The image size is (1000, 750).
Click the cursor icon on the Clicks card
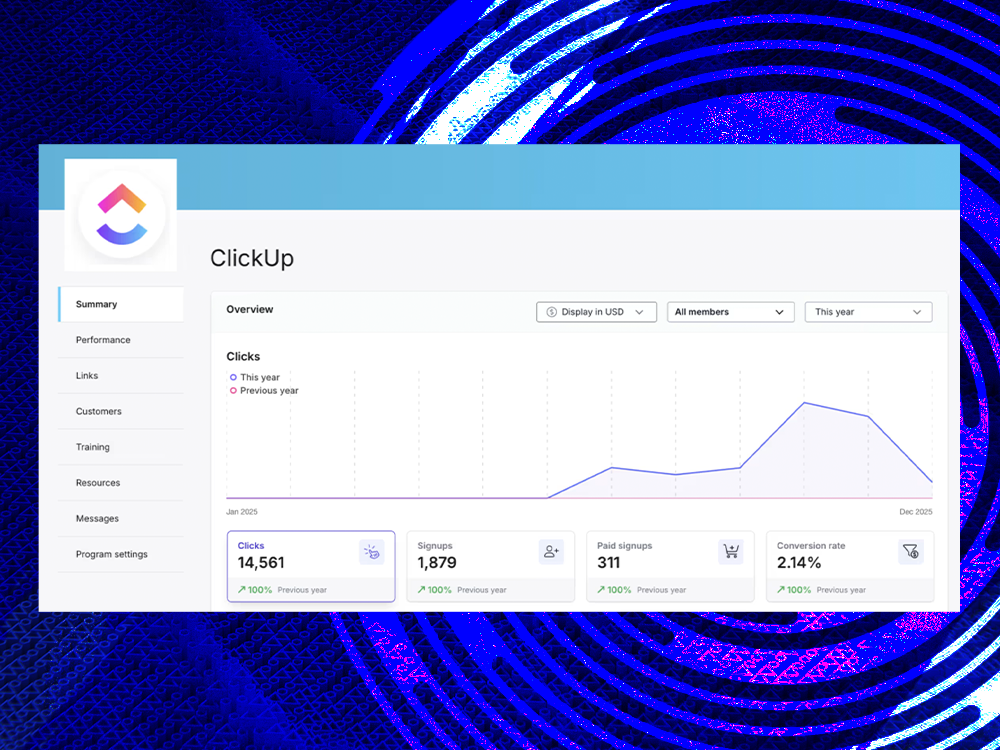372,551
